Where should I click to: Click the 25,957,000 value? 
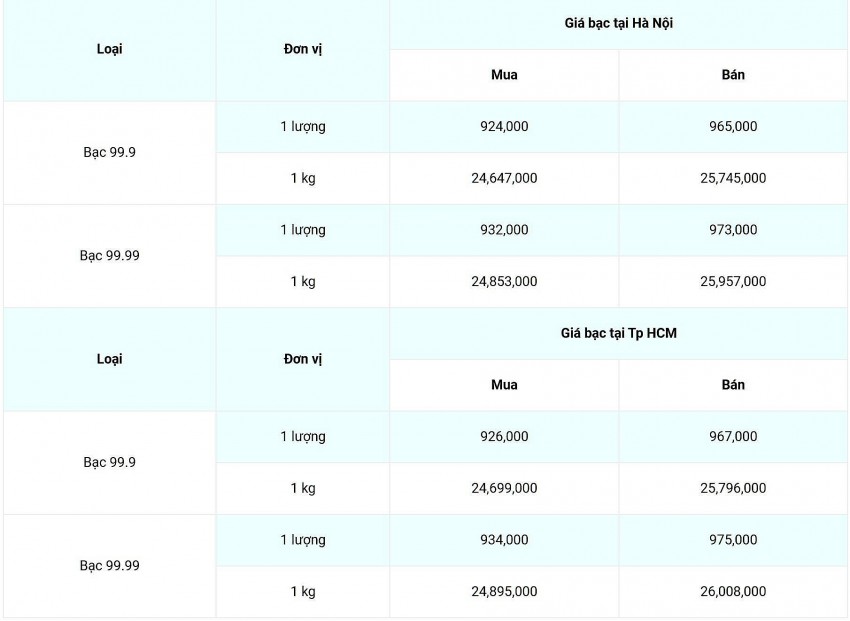point(733,282)
